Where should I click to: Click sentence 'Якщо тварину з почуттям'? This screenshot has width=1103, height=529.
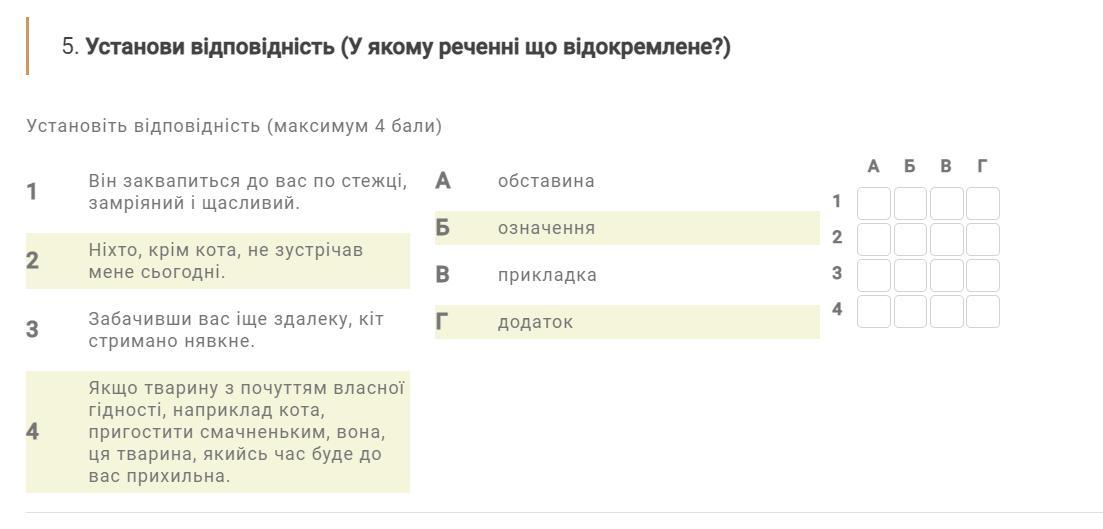218,432
